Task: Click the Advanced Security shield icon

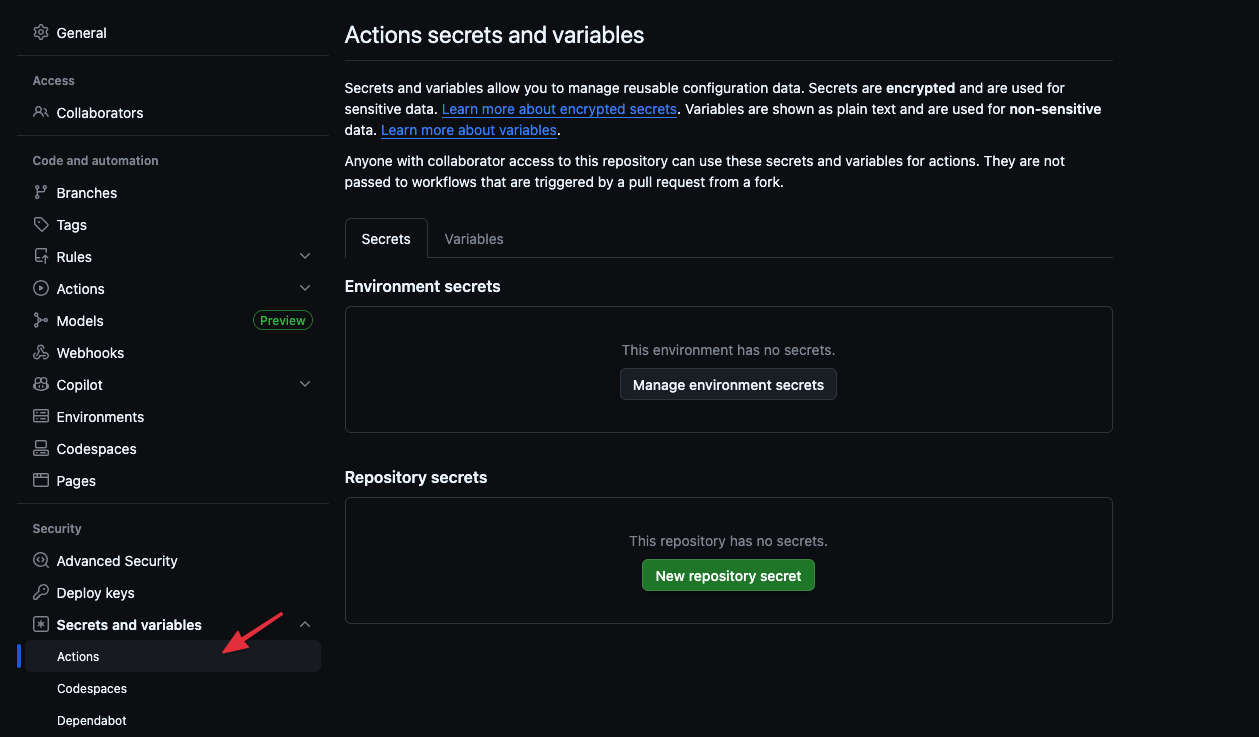Action: (x=41, y=561)
